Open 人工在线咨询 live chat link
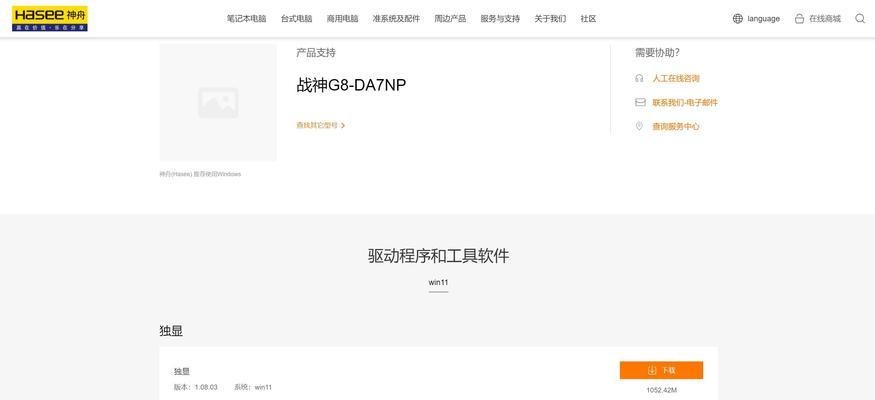Image resolution: width=875 pixels, height=400 pixels. point(676,79)
